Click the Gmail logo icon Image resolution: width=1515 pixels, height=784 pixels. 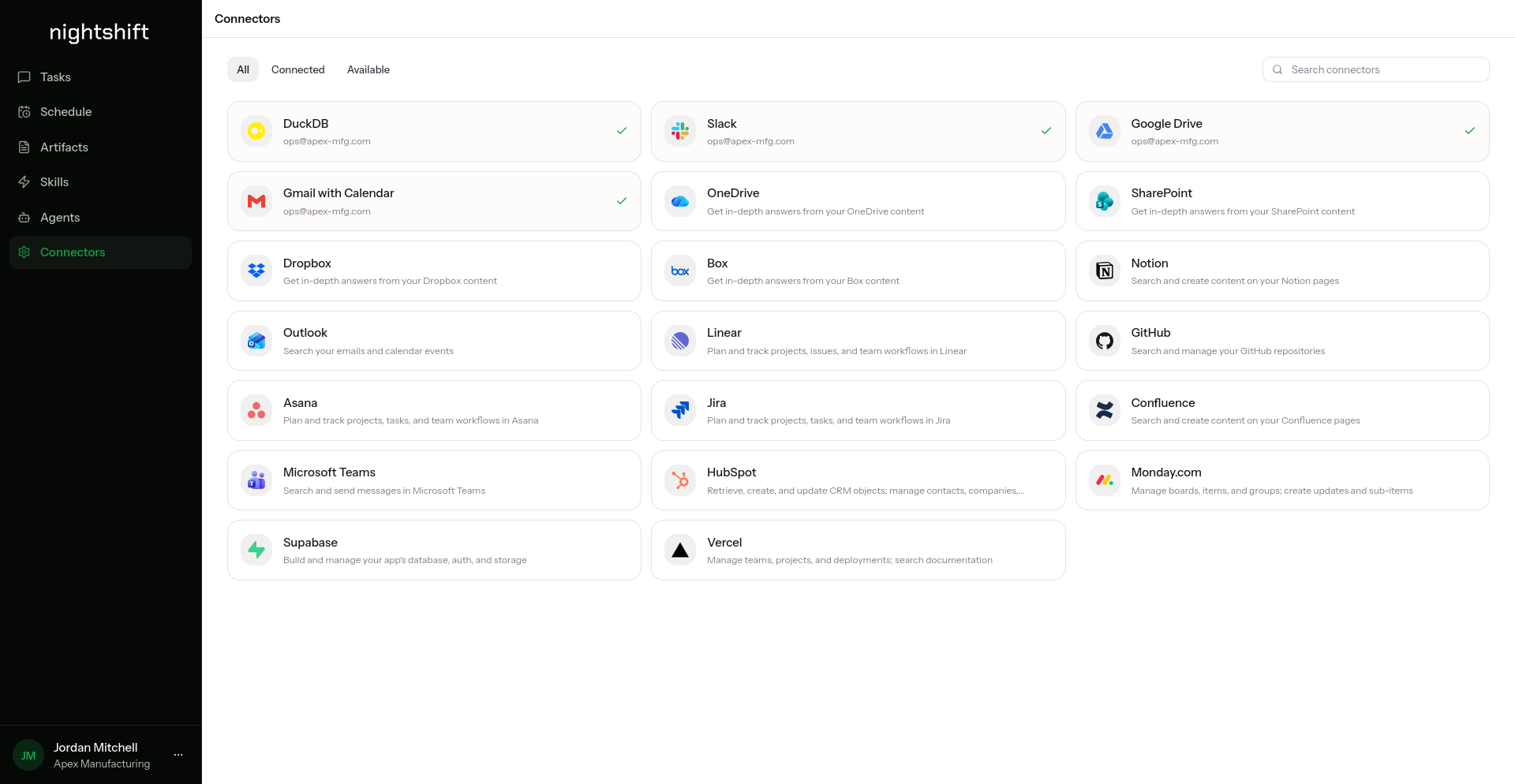point(256,201)
